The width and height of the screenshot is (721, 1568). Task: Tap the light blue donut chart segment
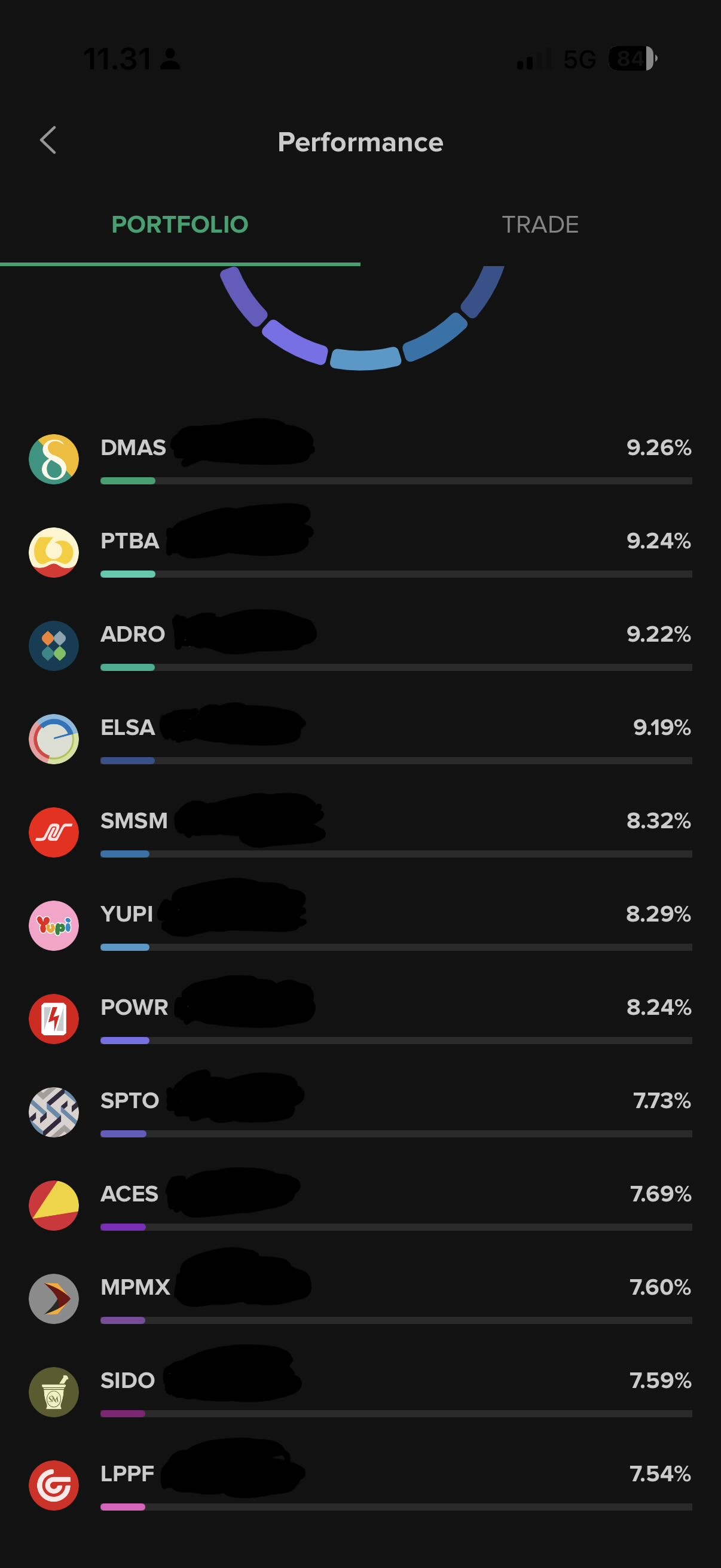pos(365,359)
